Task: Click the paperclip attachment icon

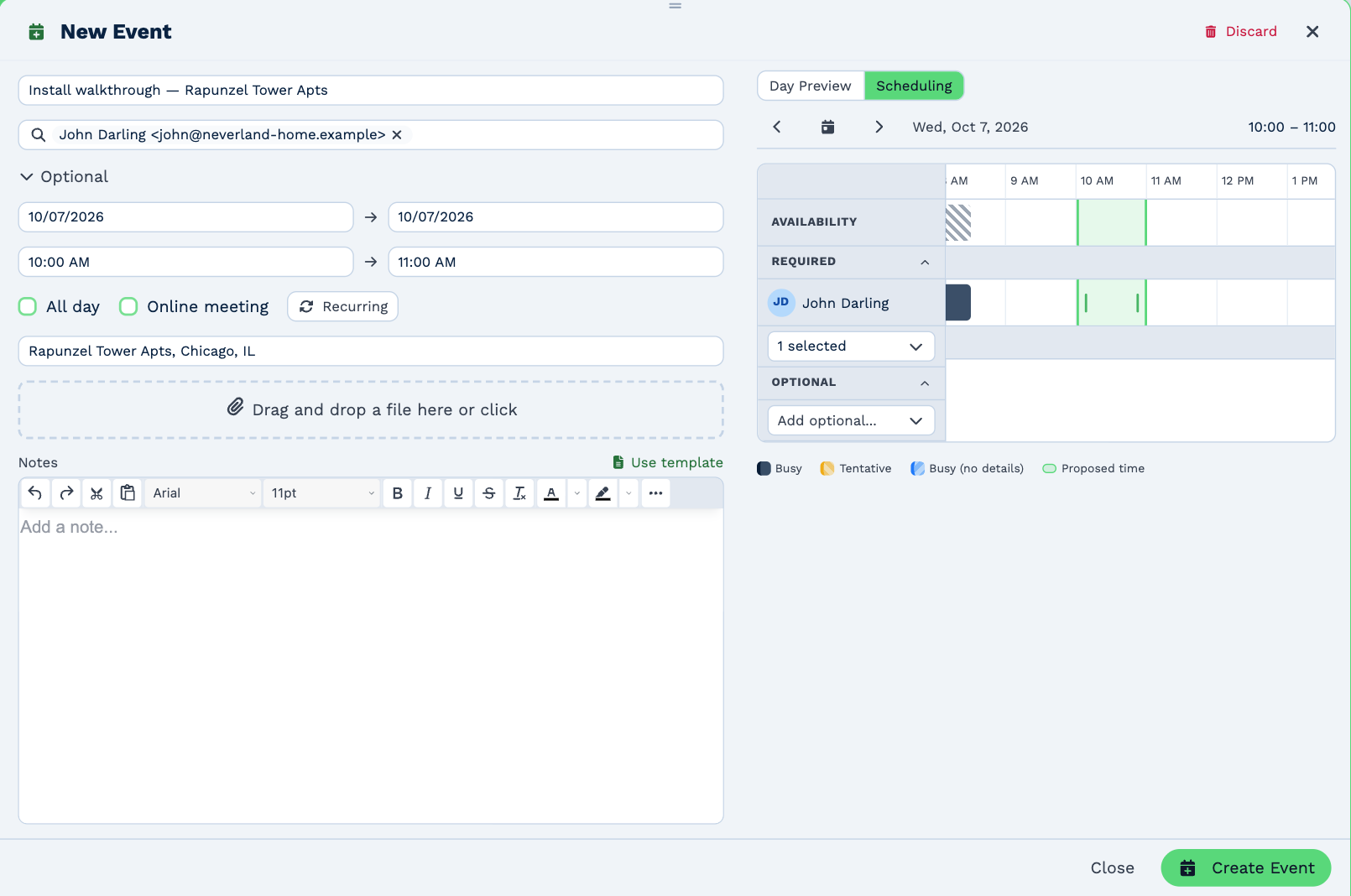Action: (x=235, y=408)
